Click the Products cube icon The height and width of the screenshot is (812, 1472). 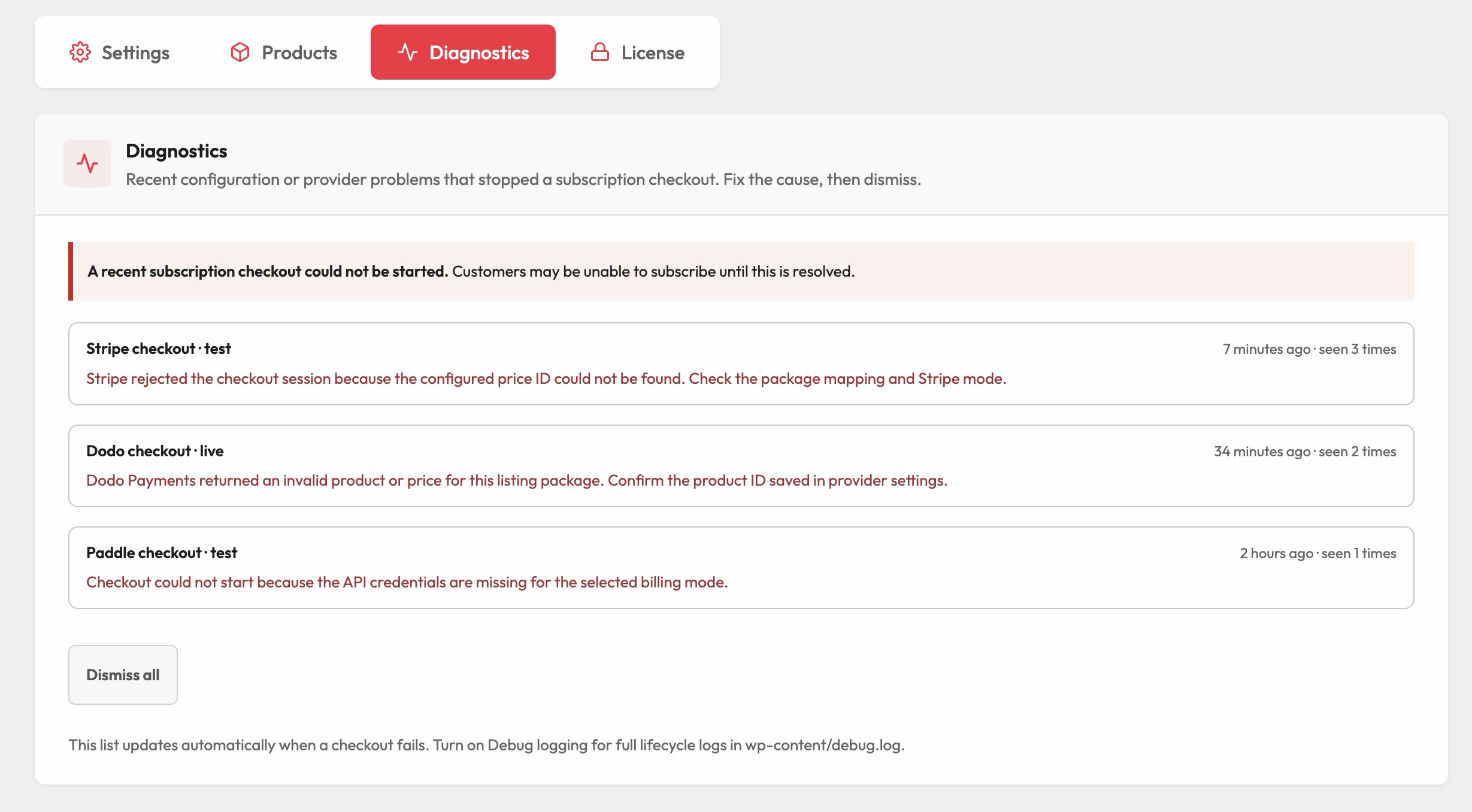240,52
